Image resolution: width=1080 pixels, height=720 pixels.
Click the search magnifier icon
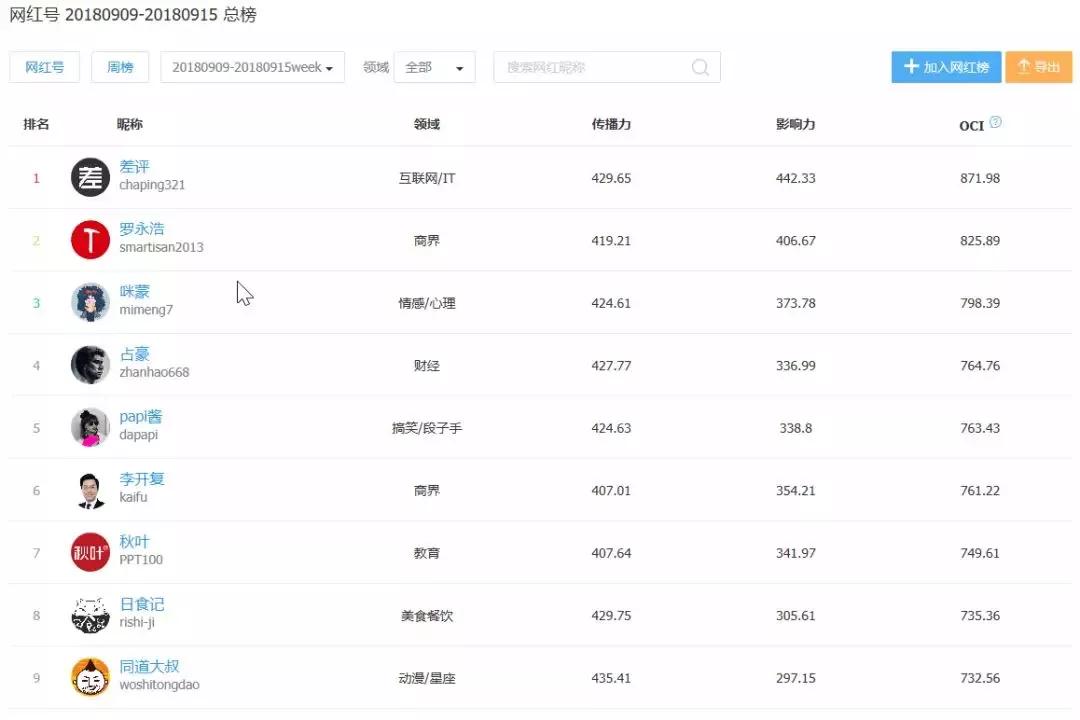point(700,67)
